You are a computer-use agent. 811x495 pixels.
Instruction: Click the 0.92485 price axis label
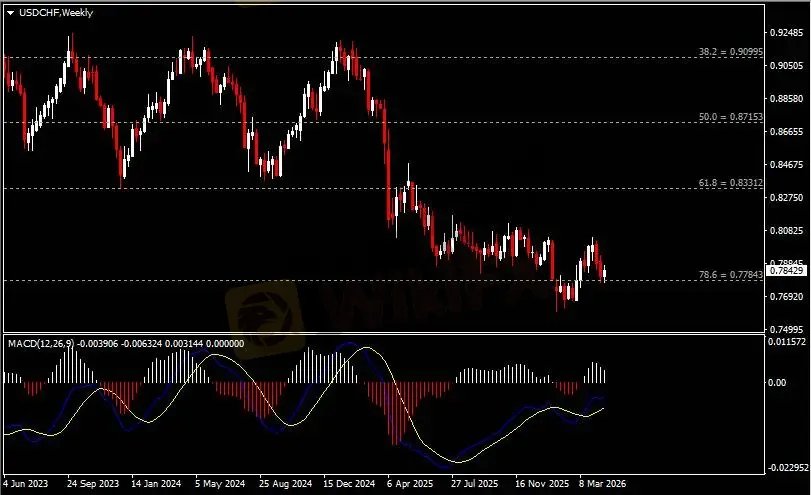pyautogui.click(x=787, y=33)
